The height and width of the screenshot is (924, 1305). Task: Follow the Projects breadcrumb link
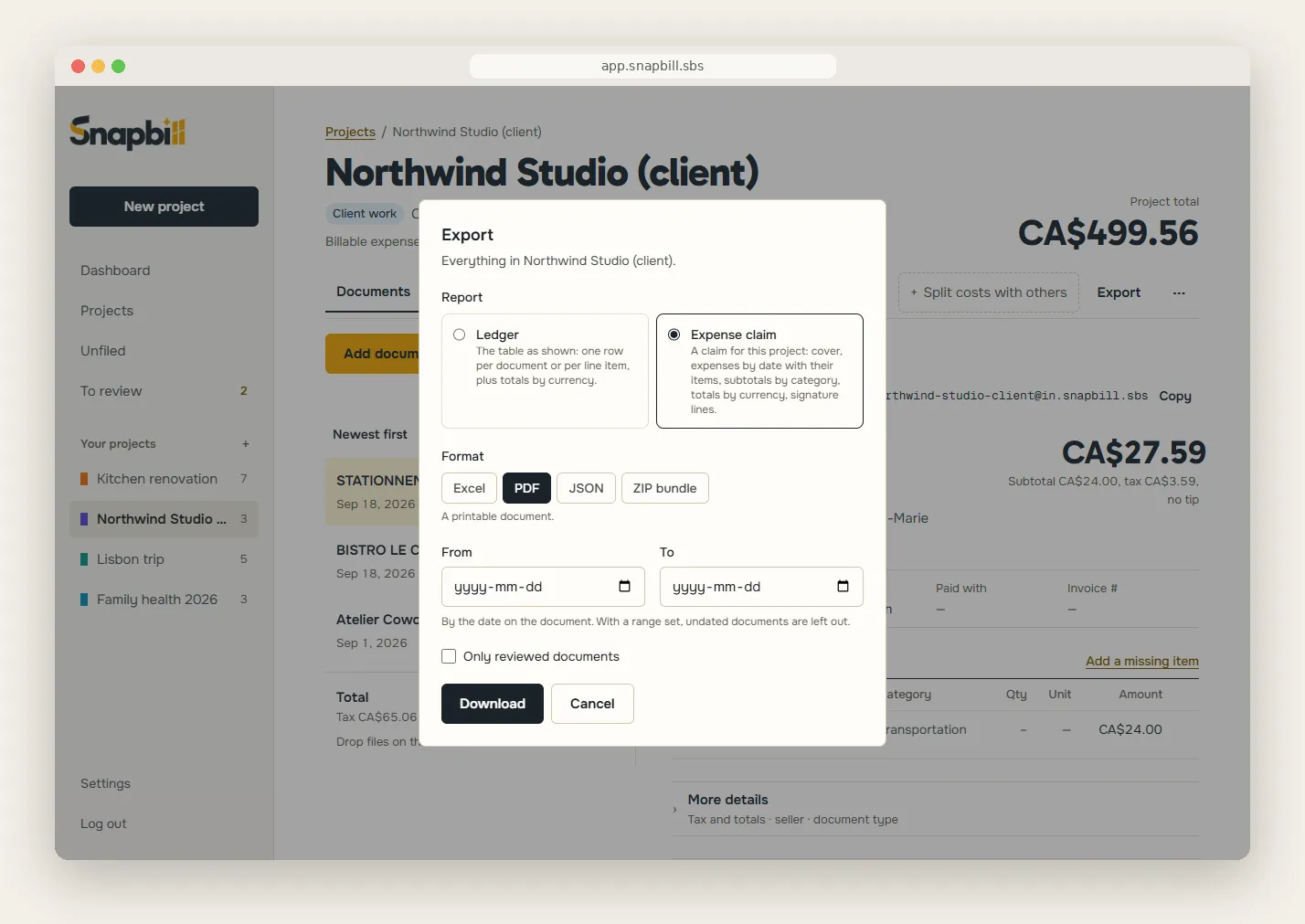coord(350,132)
